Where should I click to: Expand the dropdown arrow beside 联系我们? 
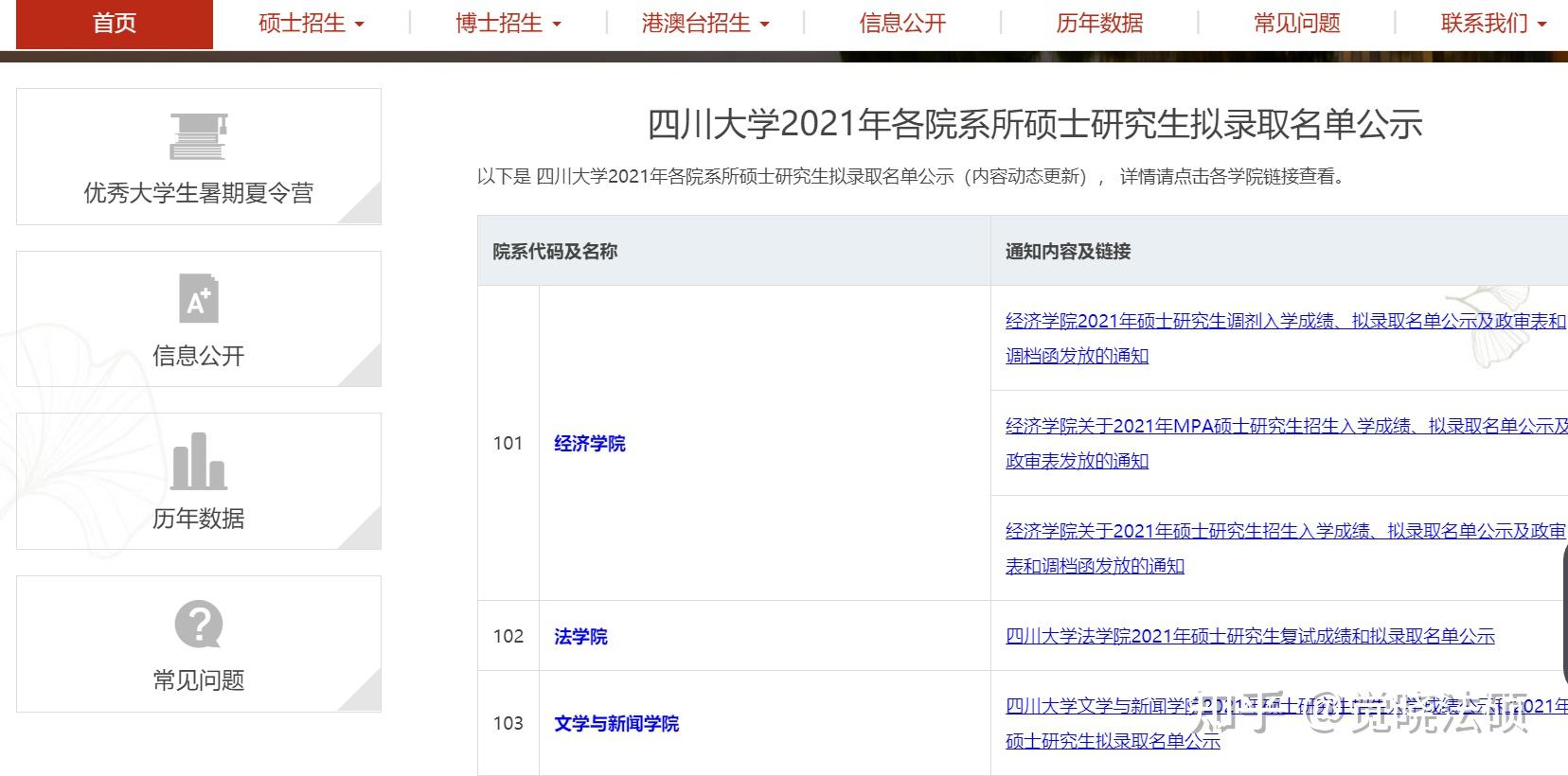(1542, 26)
